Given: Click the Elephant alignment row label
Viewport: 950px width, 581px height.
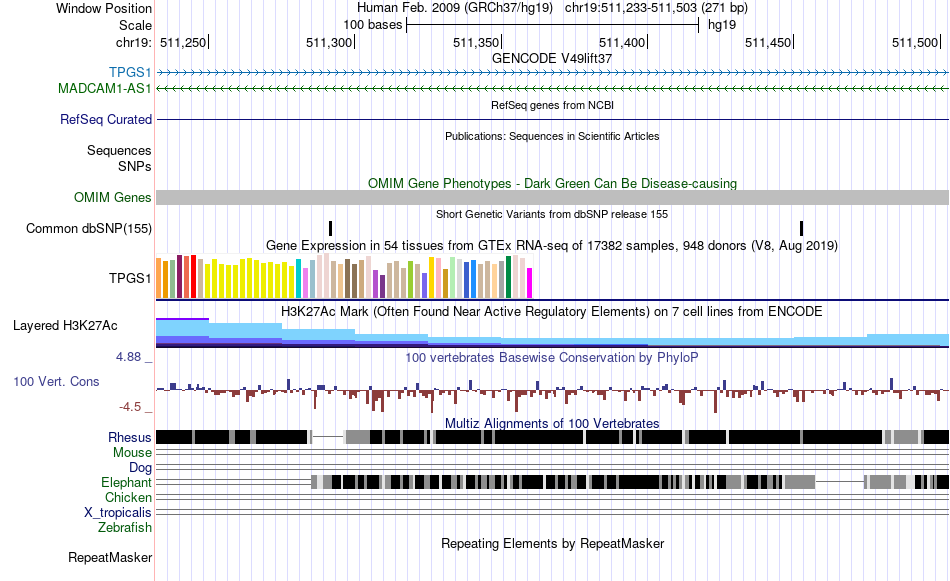Looking at the screenshot, I should (126, 482).
